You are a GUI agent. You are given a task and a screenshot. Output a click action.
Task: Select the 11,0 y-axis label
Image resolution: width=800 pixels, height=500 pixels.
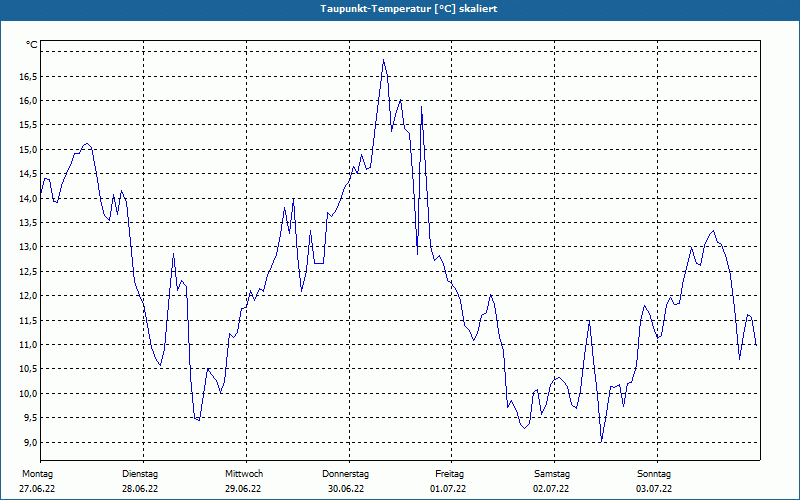(x=28, y=345)
